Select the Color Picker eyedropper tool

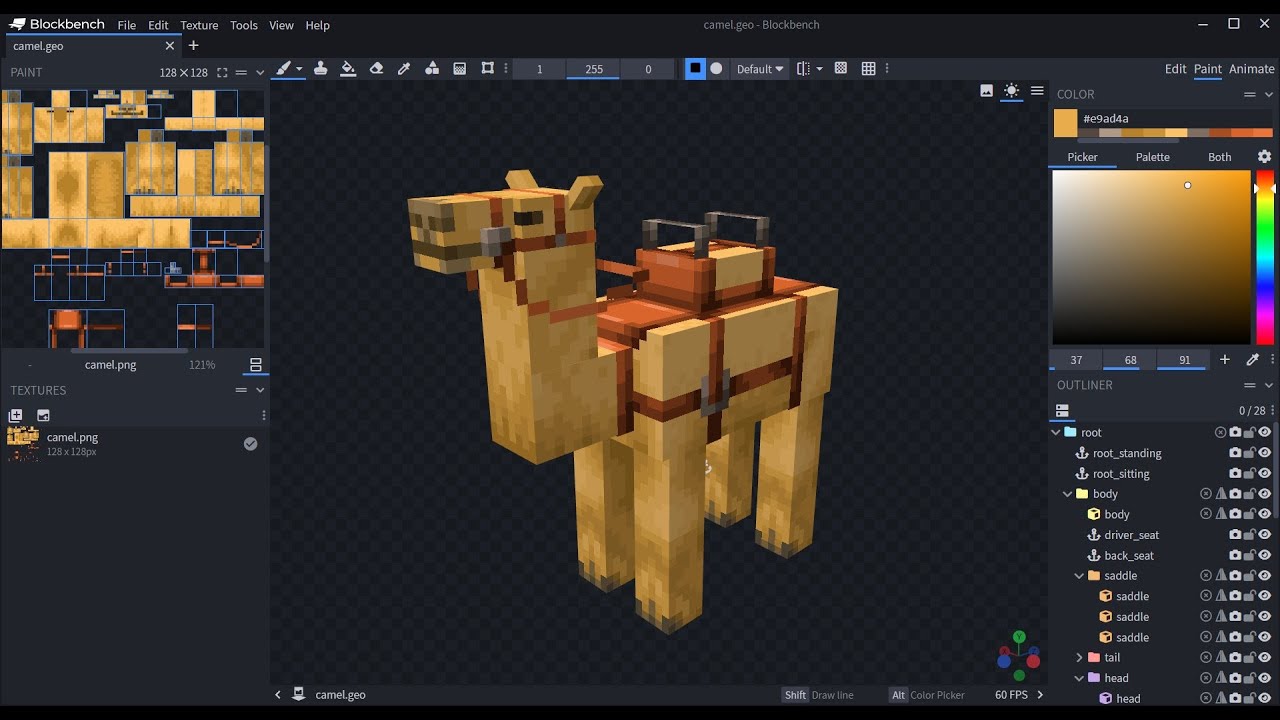click(404, 69)
